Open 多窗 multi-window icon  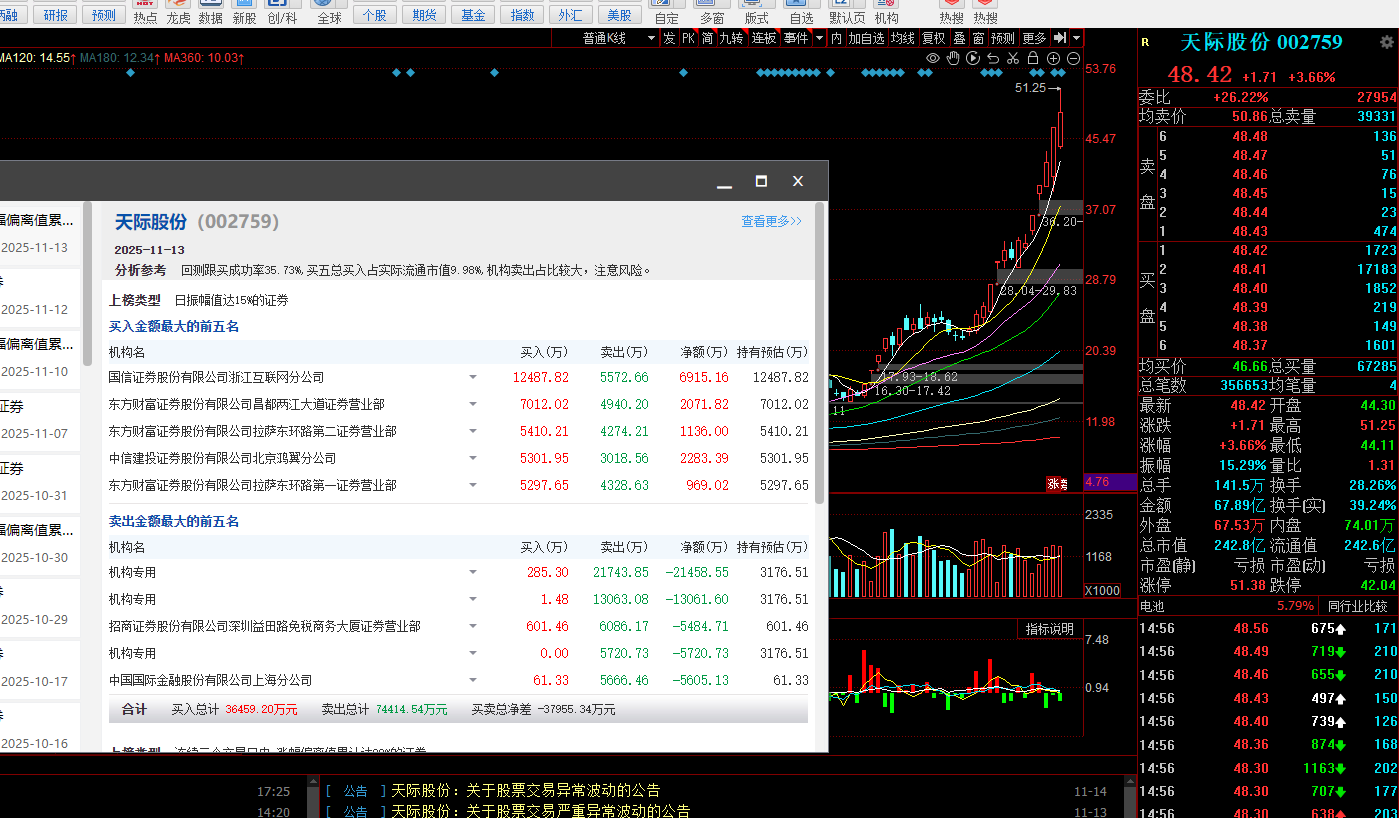coord(712,12)
